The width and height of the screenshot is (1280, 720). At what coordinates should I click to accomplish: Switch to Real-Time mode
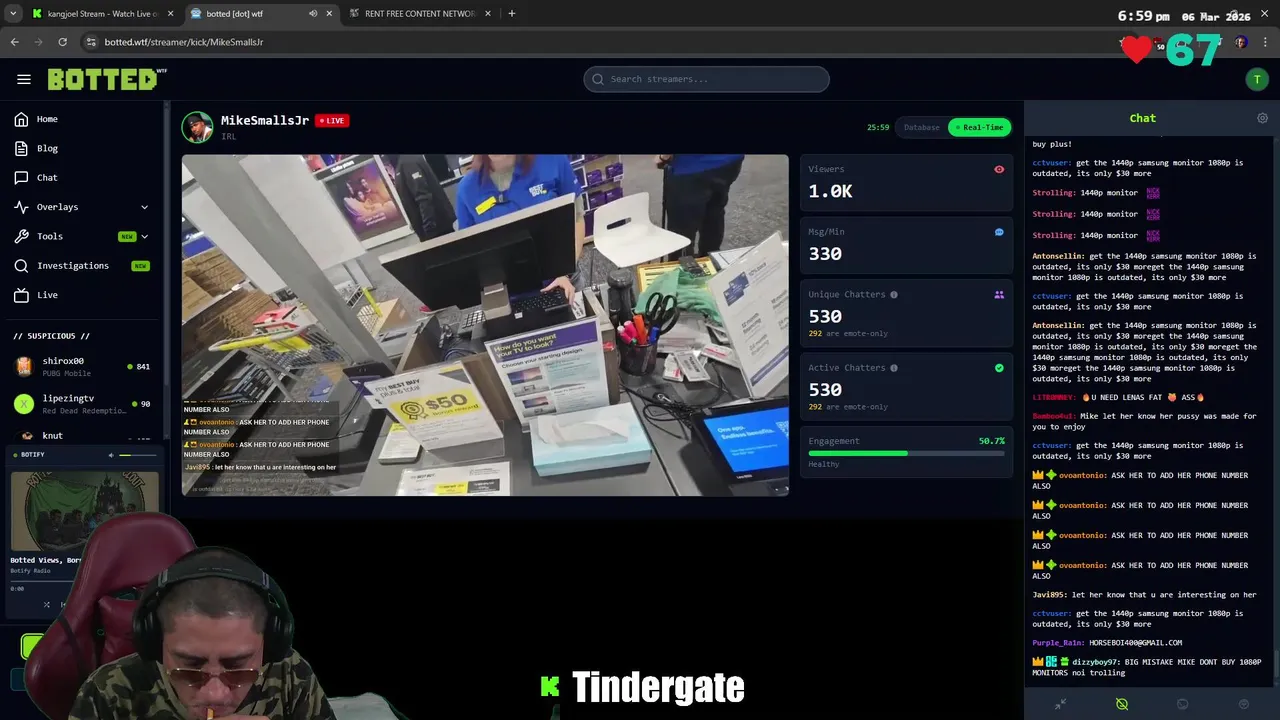[x=979, y=127]
